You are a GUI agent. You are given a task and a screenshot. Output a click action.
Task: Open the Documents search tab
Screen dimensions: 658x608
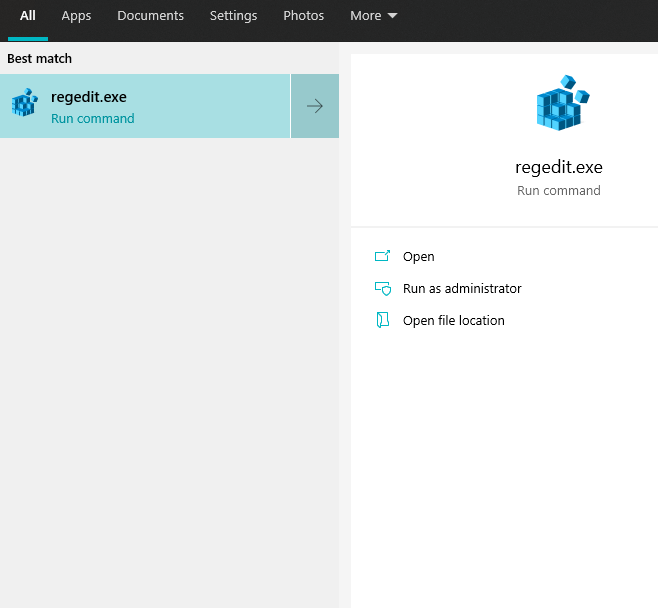[150, 16]
